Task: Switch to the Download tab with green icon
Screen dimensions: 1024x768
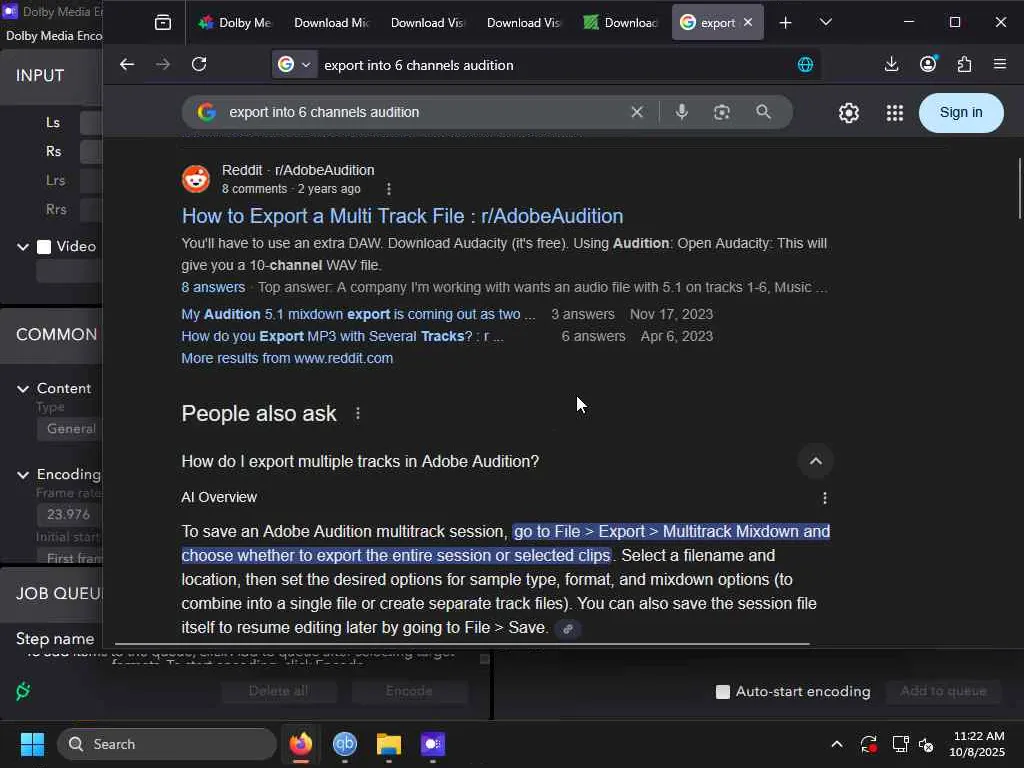Action: [620, 23]
